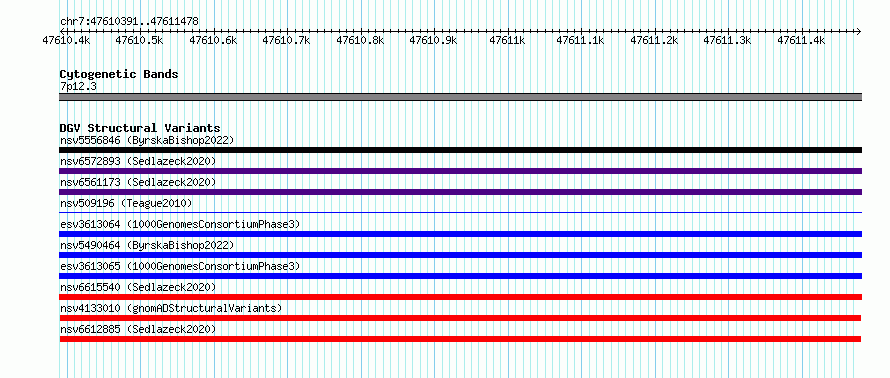
Task: Open nsv6615540 (Sedlazeck2020) variant label
Action: pos(138,287)
